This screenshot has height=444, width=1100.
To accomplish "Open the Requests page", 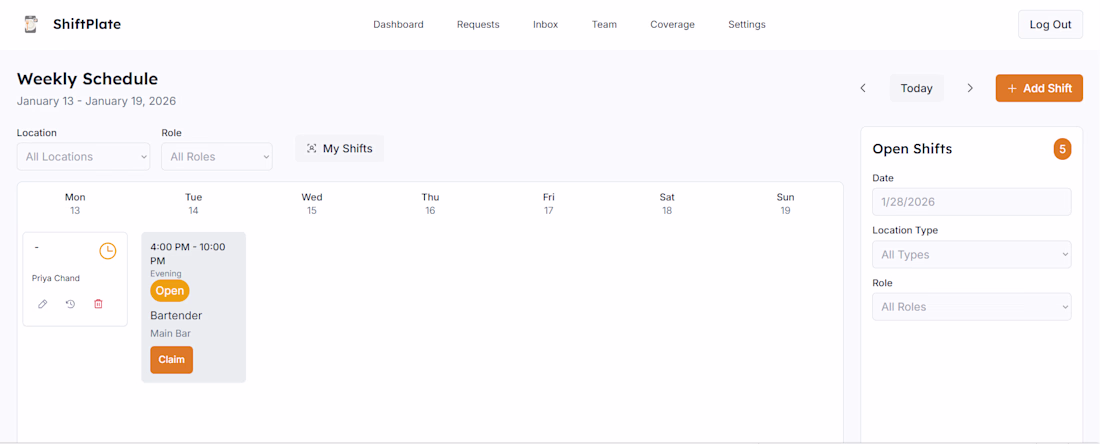I will [478, 25].
